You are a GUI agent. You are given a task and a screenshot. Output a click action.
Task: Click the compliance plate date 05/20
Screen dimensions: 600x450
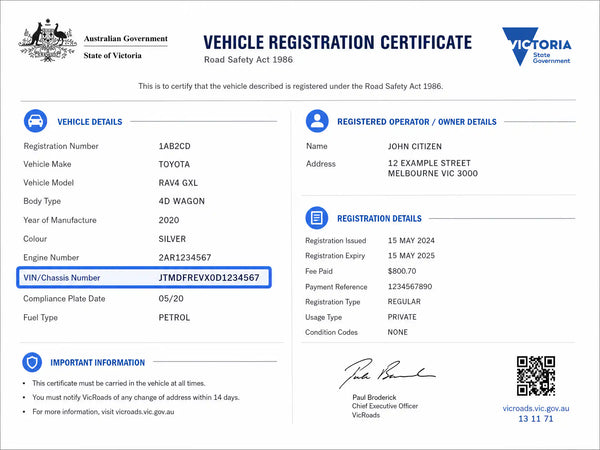(x=171, y=298)
